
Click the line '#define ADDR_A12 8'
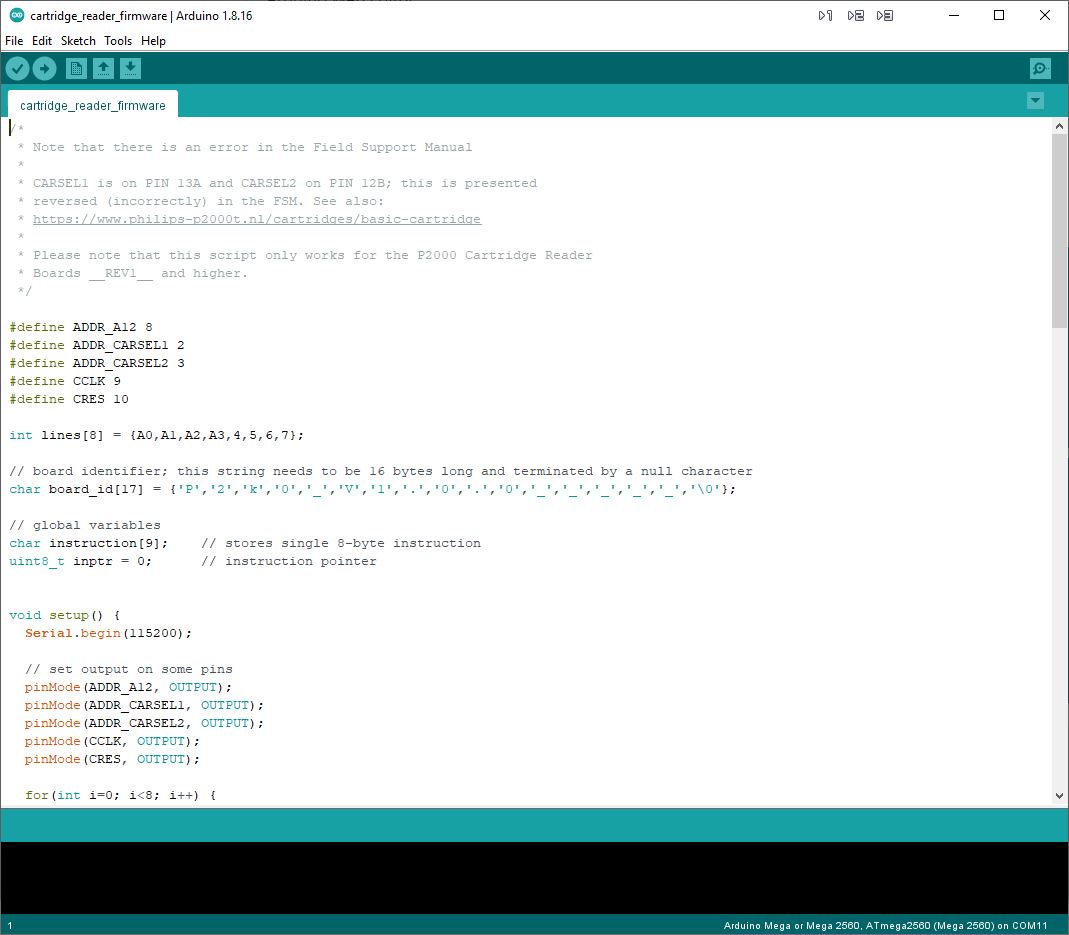[80, 327]
